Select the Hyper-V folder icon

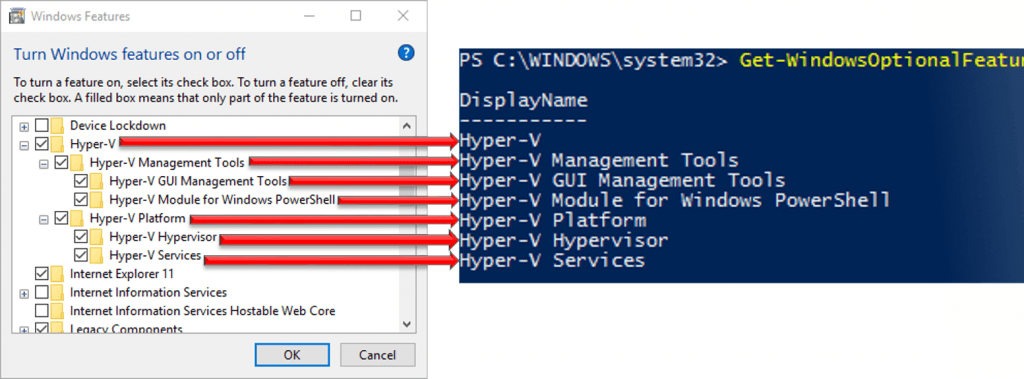click(57, 144)
